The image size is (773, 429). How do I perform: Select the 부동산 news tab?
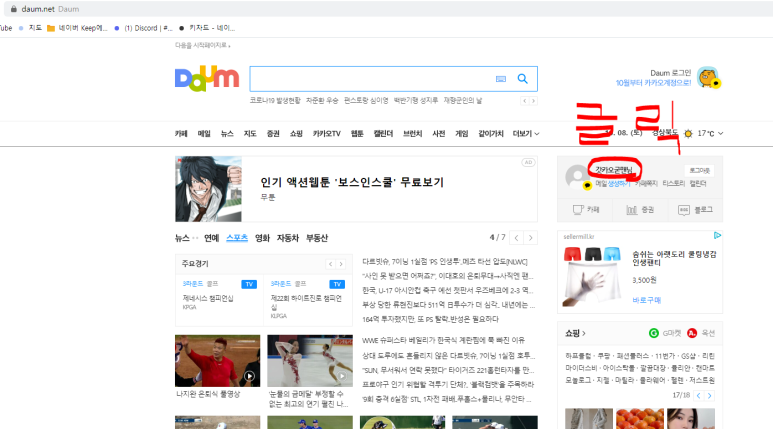317,238
